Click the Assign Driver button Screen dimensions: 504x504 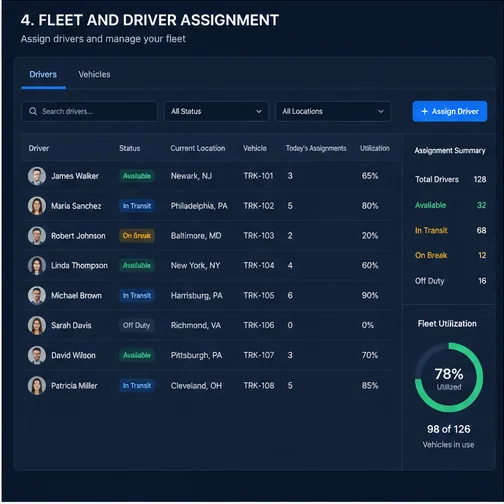[x=450, y=111]
